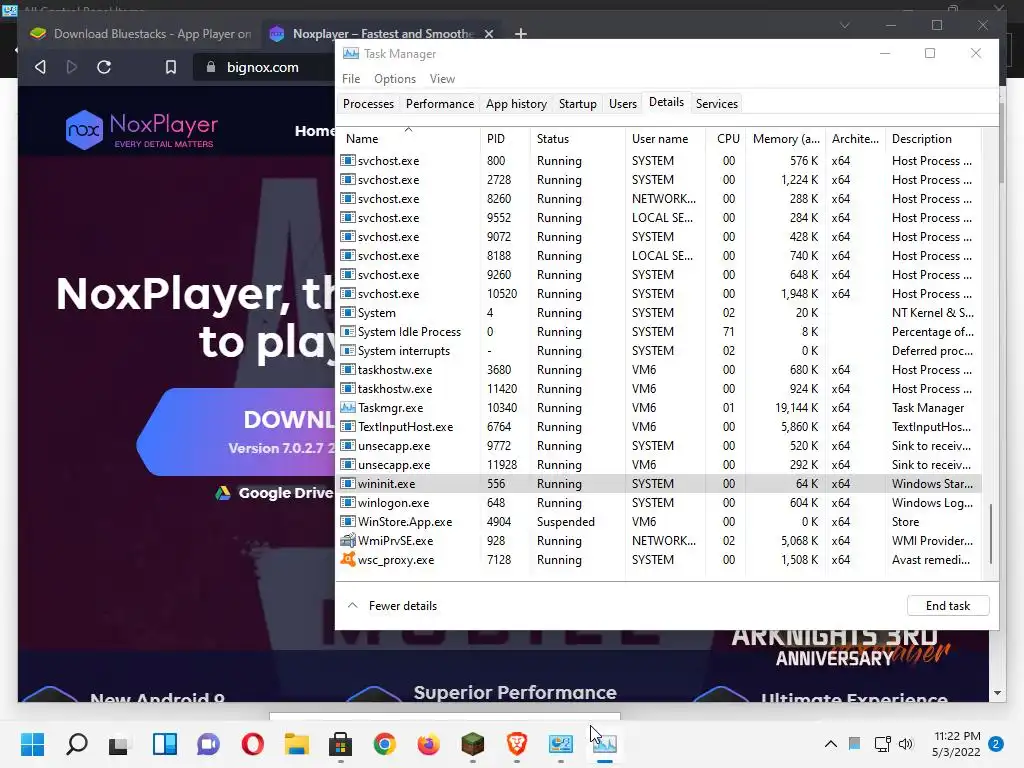Close the Noxplayer browser tab
The width and height of the screenshot is (1024, 768).
click(488, 33)
